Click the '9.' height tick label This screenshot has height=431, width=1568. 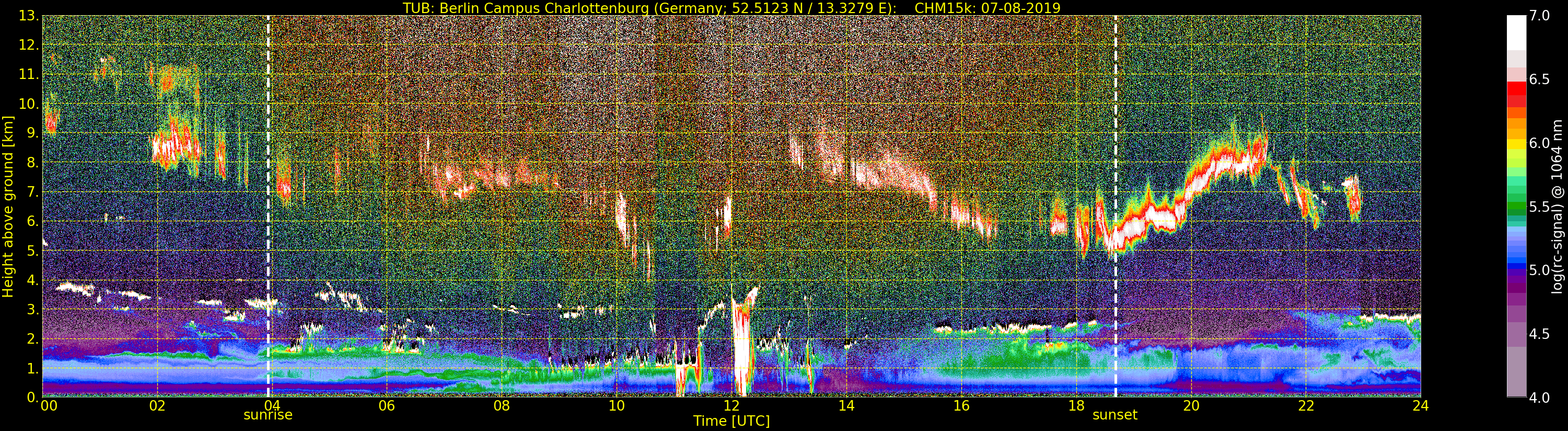[33, 133]
